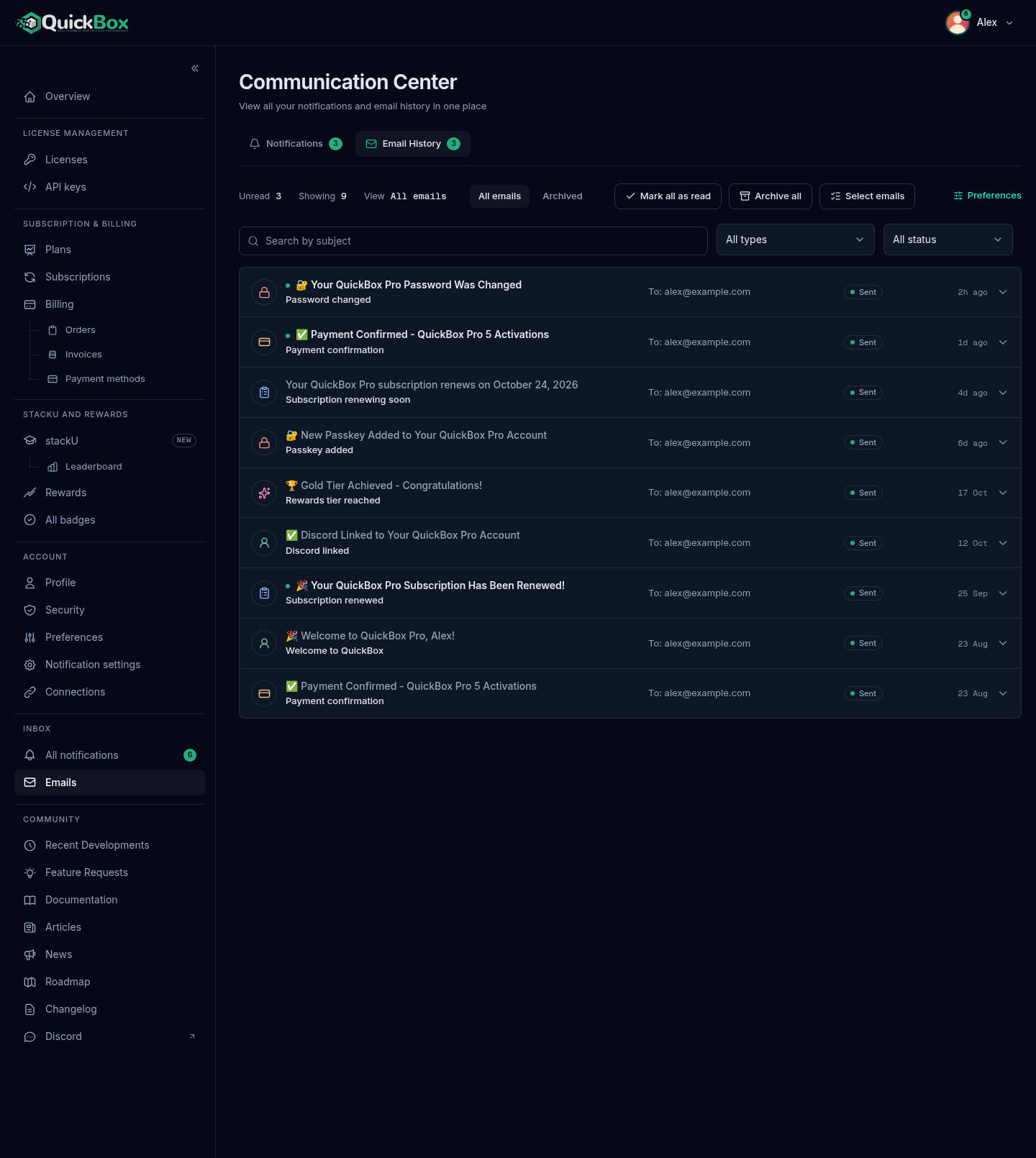The width and height of the screenshot is (1036, 1158).
Task: Expand the 23 Aug Payment Confirmed email
Action: (x=1003, y=693)
